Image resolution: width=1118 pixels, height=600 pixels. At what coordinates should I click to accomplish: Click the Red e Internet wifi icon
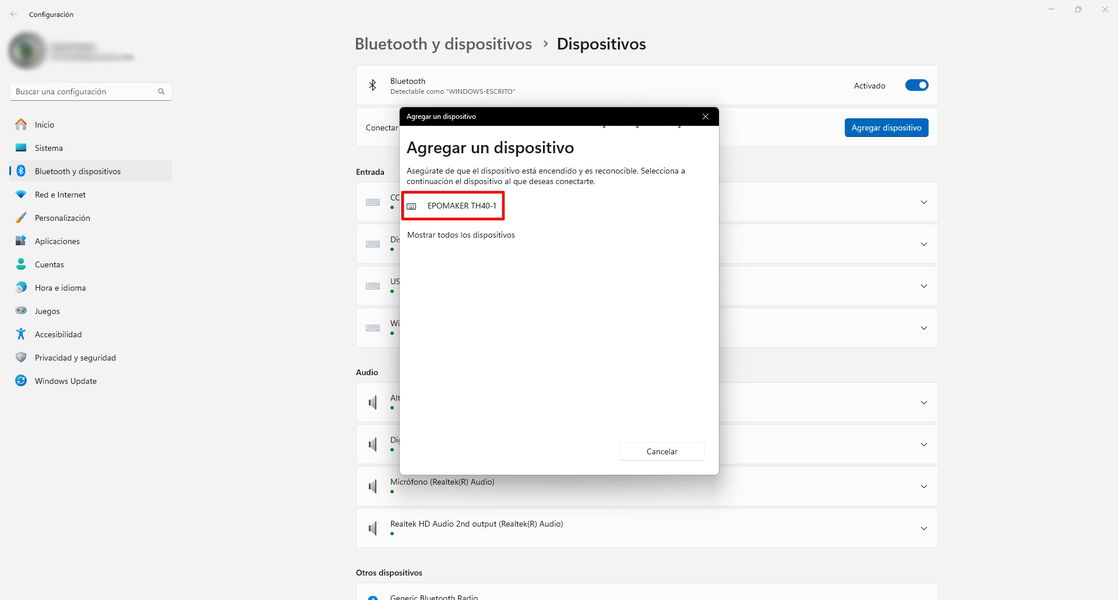(x=21, y=195)
